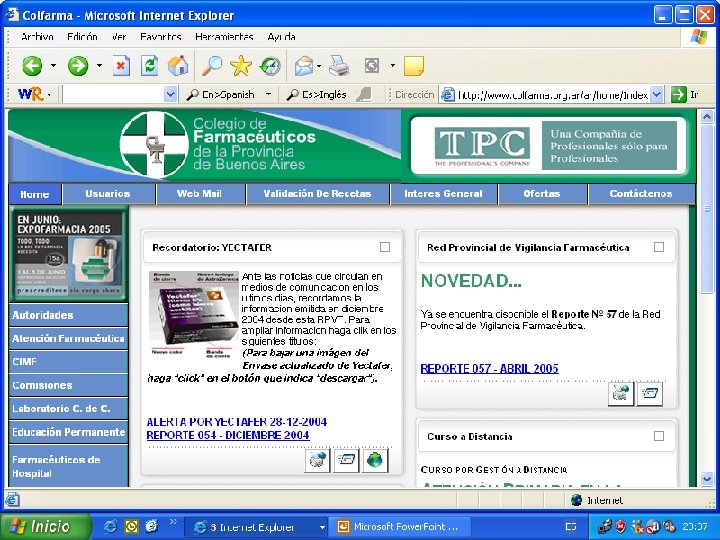Open REPORTE 054 - DICIEMBRE 2004 link
Screen dimensions: 720x540
pyautogui.click(x=228, y=435)
